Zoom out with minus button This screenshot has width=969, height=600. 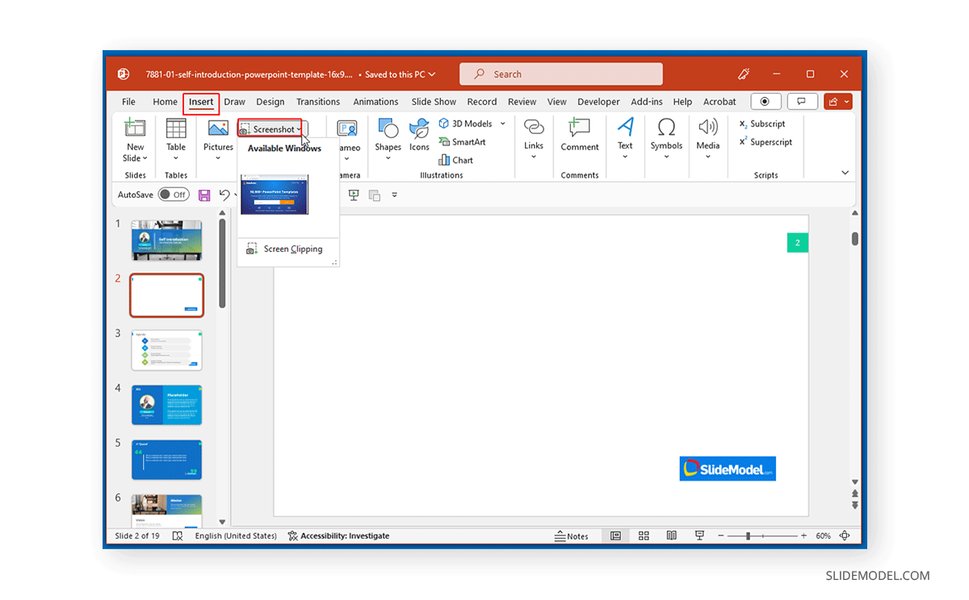[x=721, y=536]
